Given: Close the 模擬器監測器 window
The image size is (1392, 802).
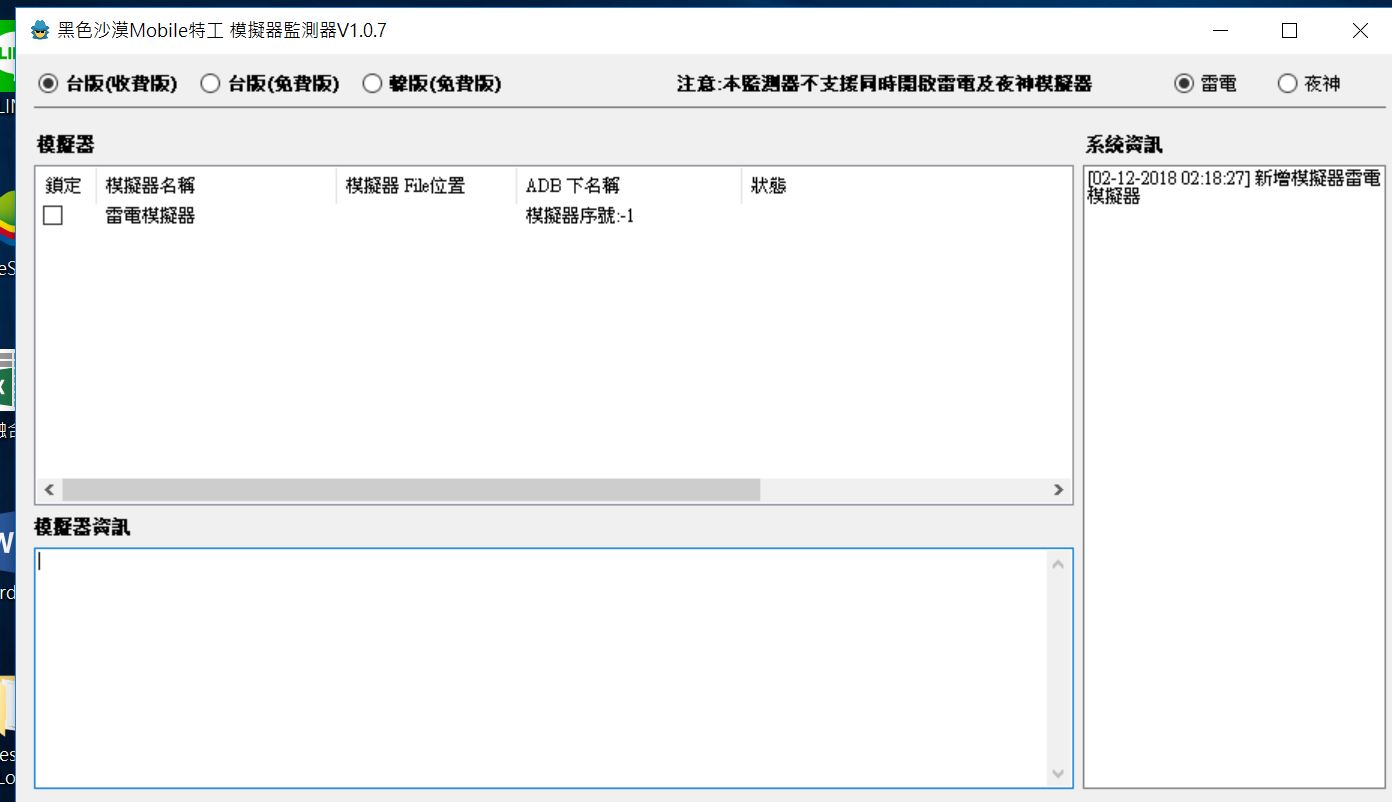Looking at the screenshot, I should pyautogui.click(x=1359, y=31).
